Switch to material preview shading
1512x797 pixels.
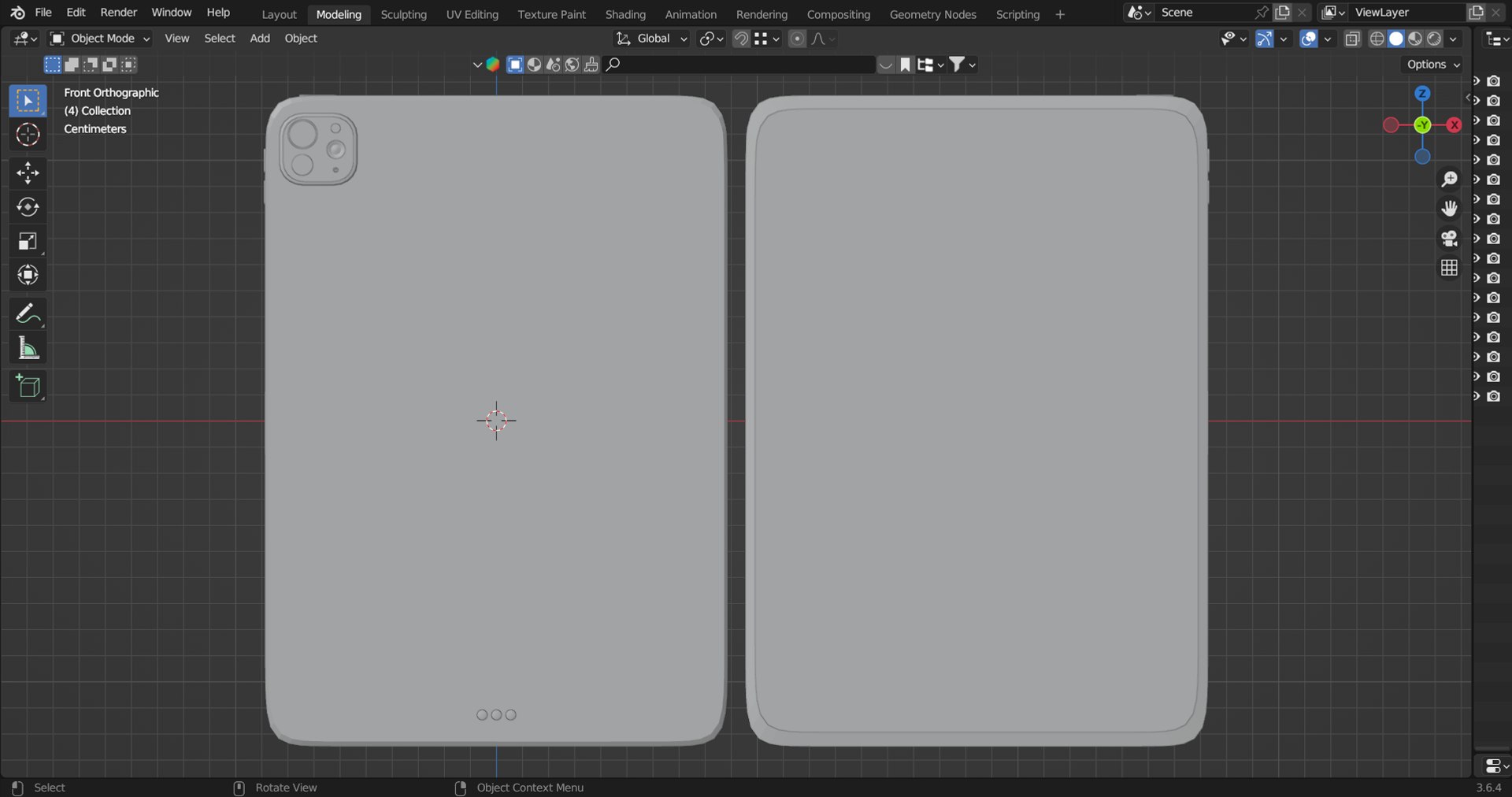click(x=1415, y=39)
